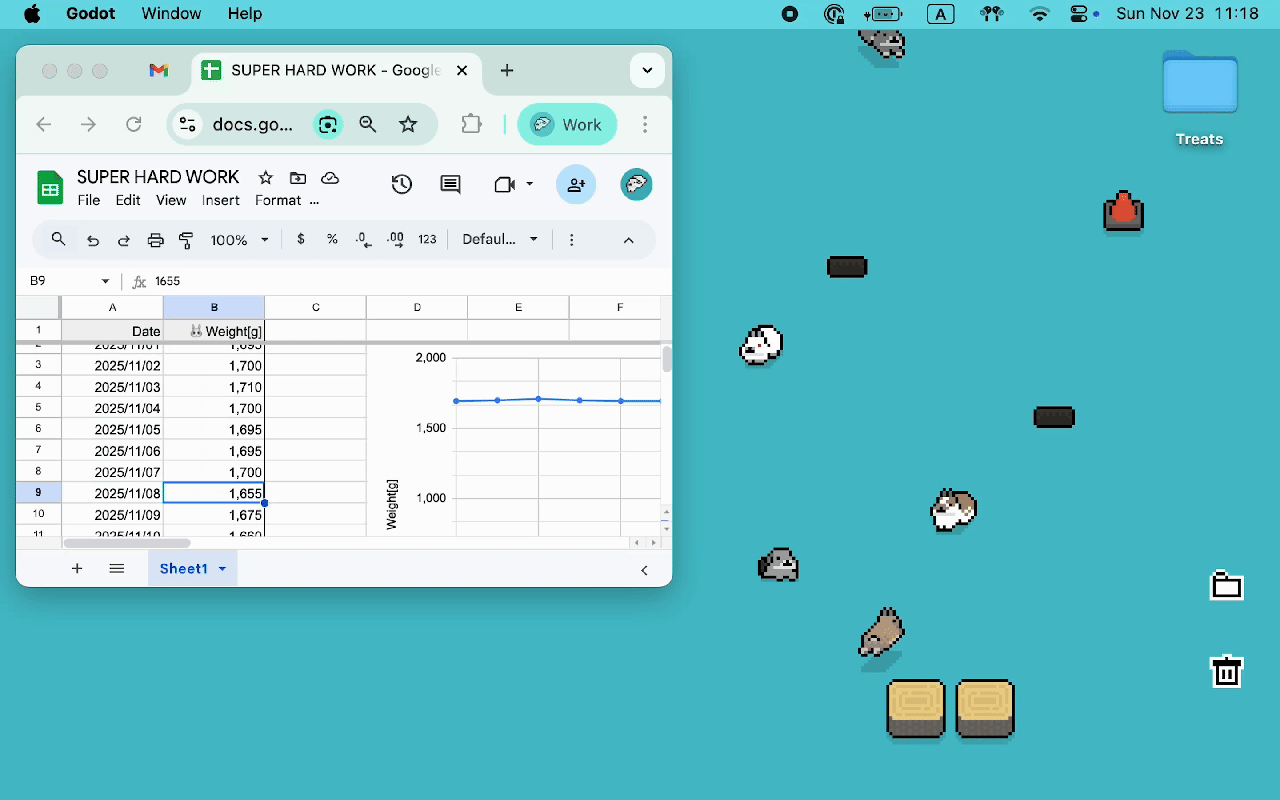The image size is (1280, 800).
Task: Open the Insert menu
Action: pos(220,200)
